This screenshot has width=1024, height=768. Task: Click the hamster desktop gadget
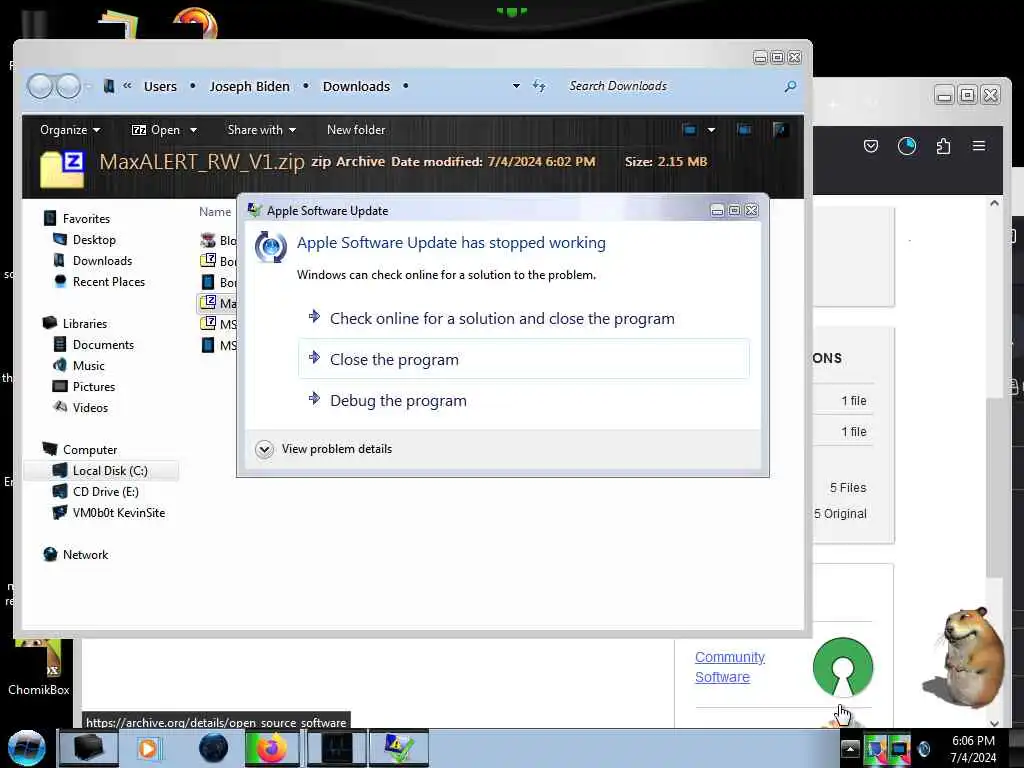tap(963, 656)
